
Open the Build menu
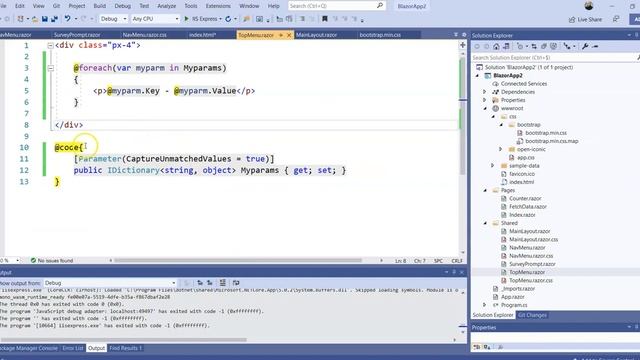click(100, 6)
